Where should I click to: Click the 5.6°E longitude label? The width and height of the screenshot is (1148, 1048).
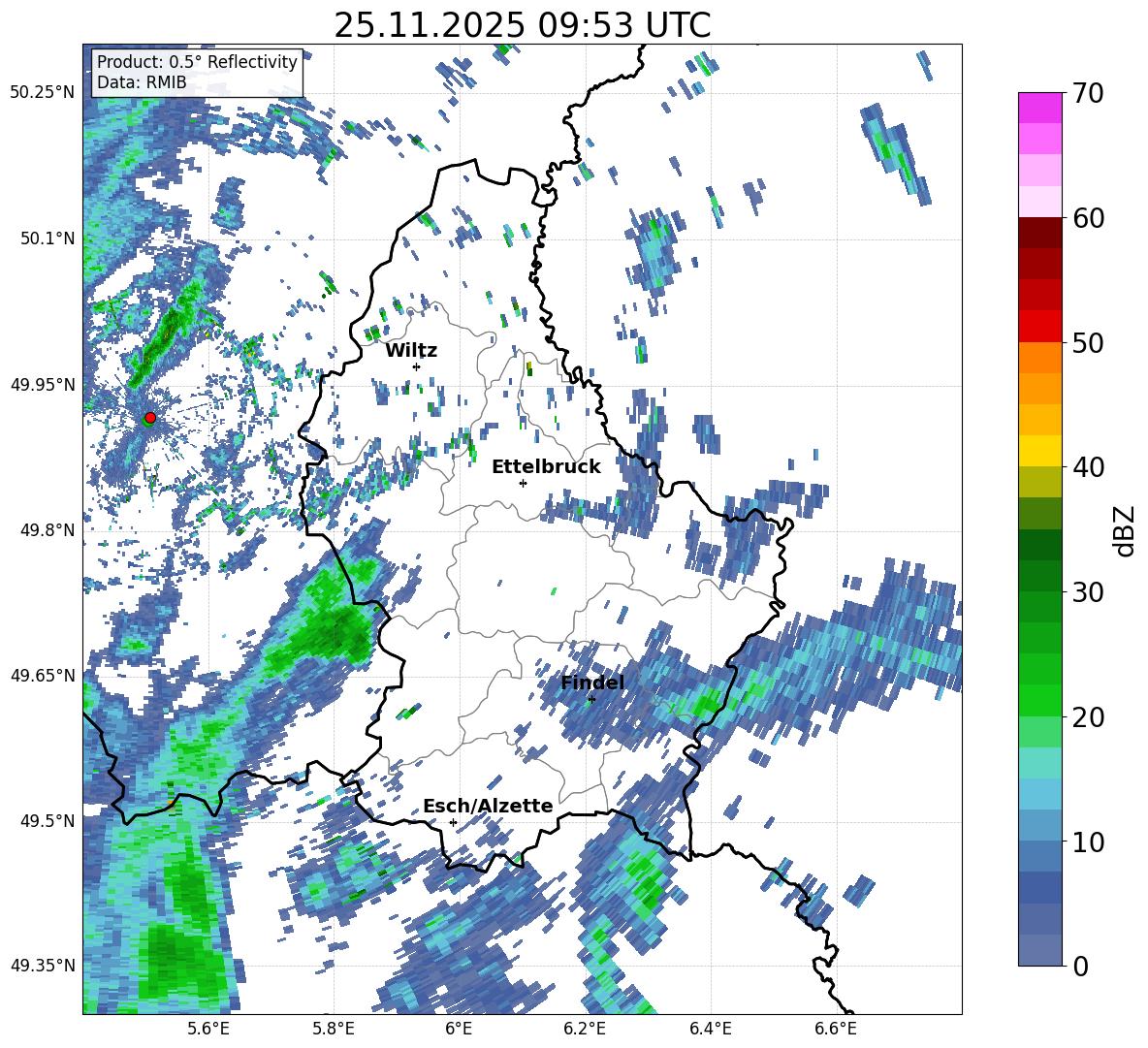pyautogui.click(x=207, y=1029)
